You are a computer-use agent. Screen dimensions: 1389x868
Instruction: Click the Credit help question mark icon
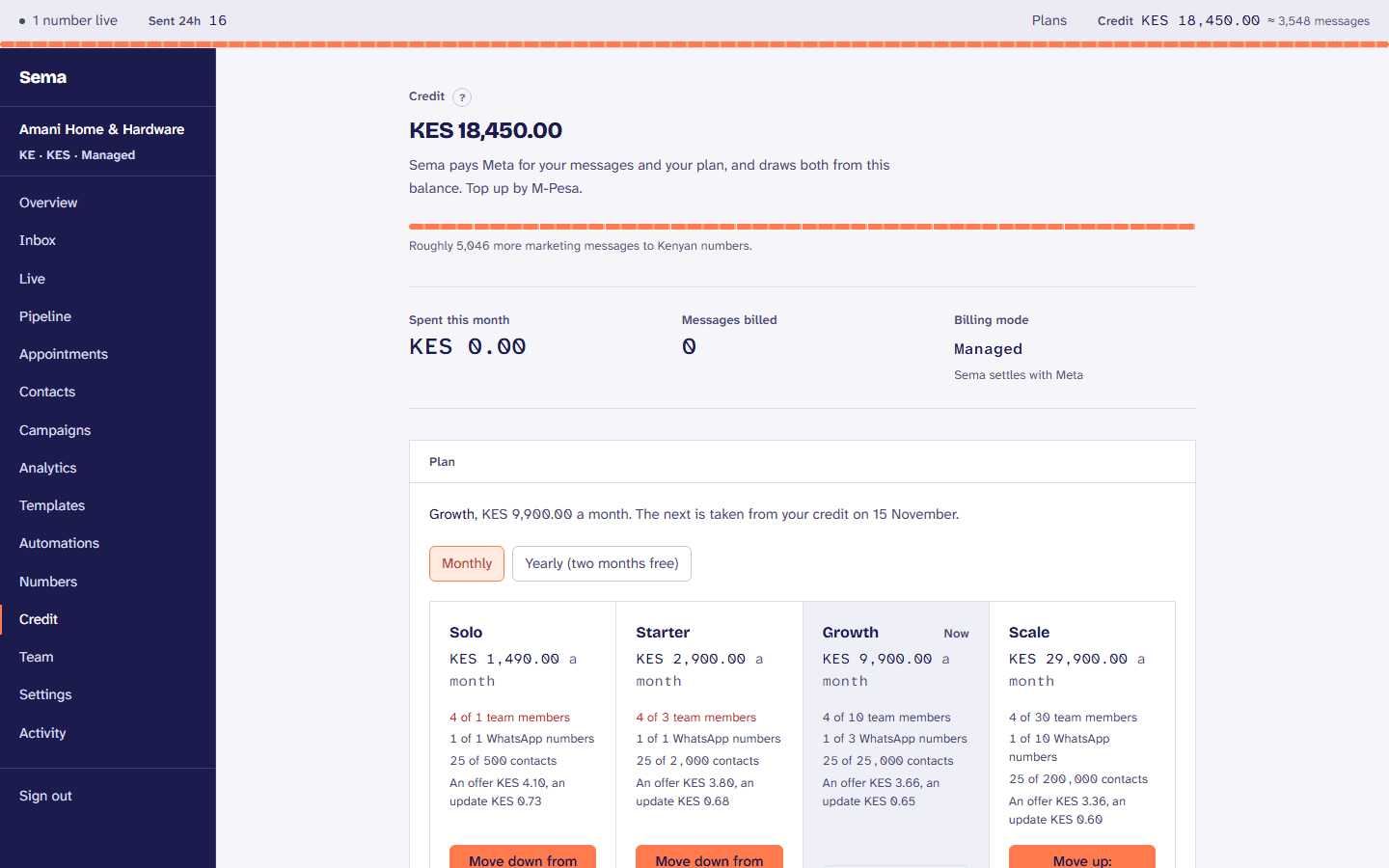[462, 97]
